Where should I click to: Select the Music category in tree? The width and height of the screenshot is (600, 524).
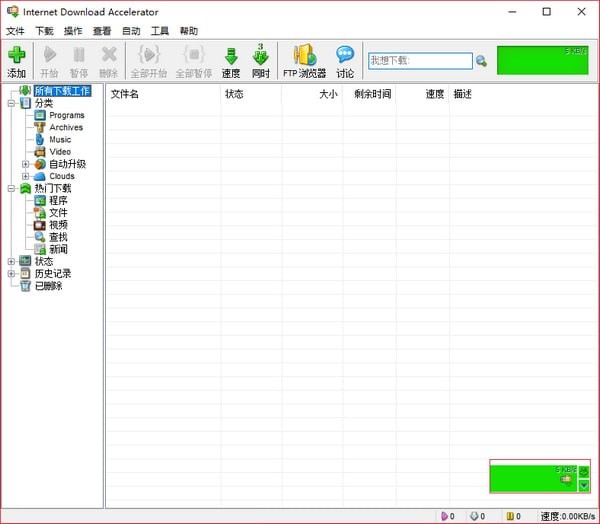[x=60, y=140]
